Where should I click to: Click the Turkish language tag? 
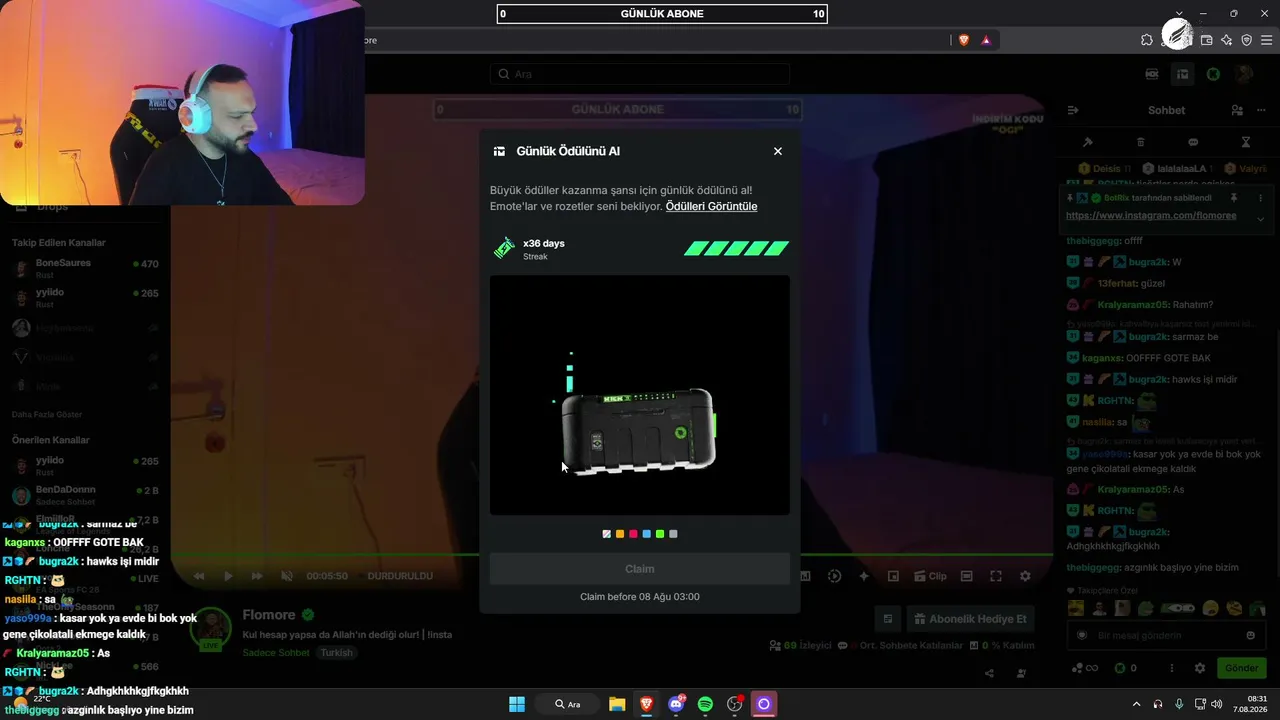pyautogui.click(x=336, y=653)
